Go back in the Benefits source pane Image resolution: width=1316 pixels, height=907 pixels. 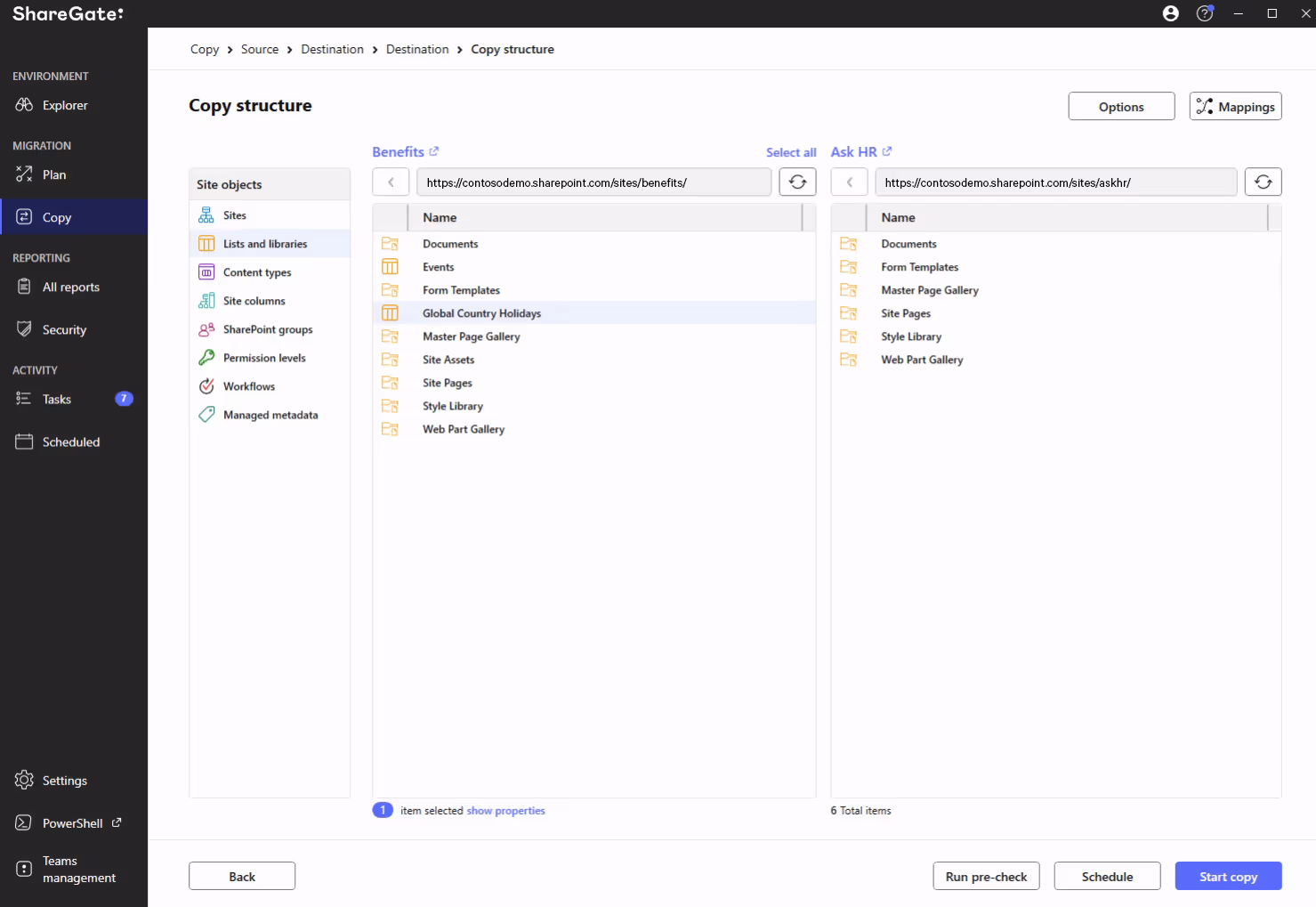pos(391,182)
